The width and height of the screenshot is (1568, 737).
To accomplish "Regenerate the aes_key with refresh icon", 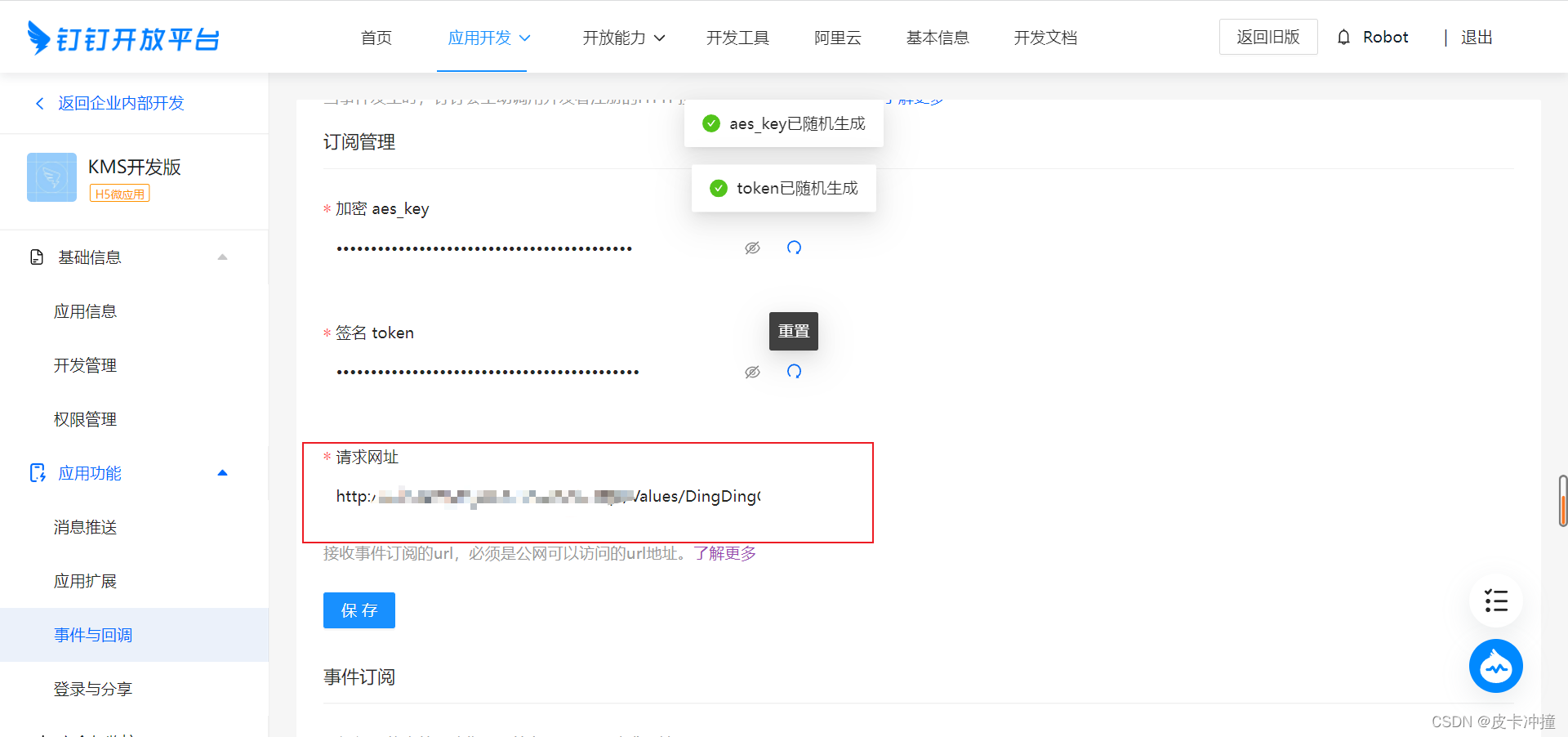I will click(794, 248).
